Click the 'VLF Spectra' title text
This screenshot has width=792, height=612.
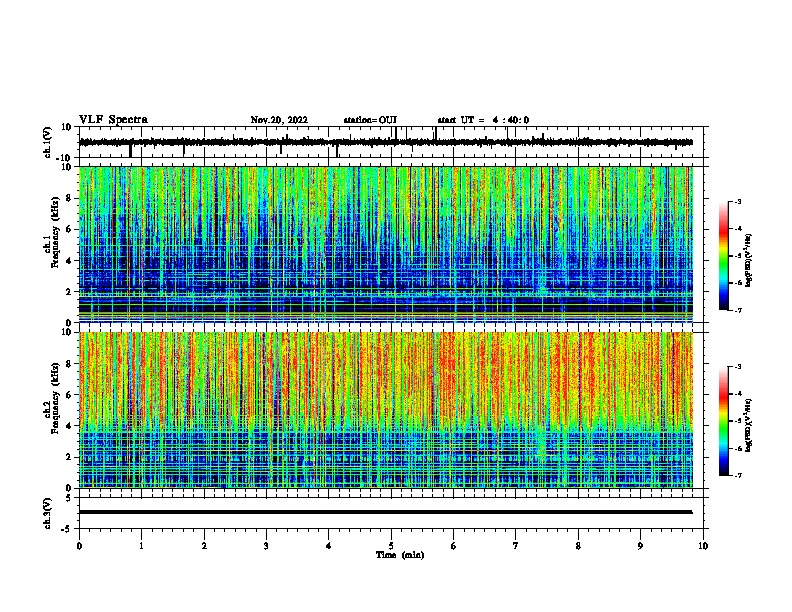pos(113,120)
